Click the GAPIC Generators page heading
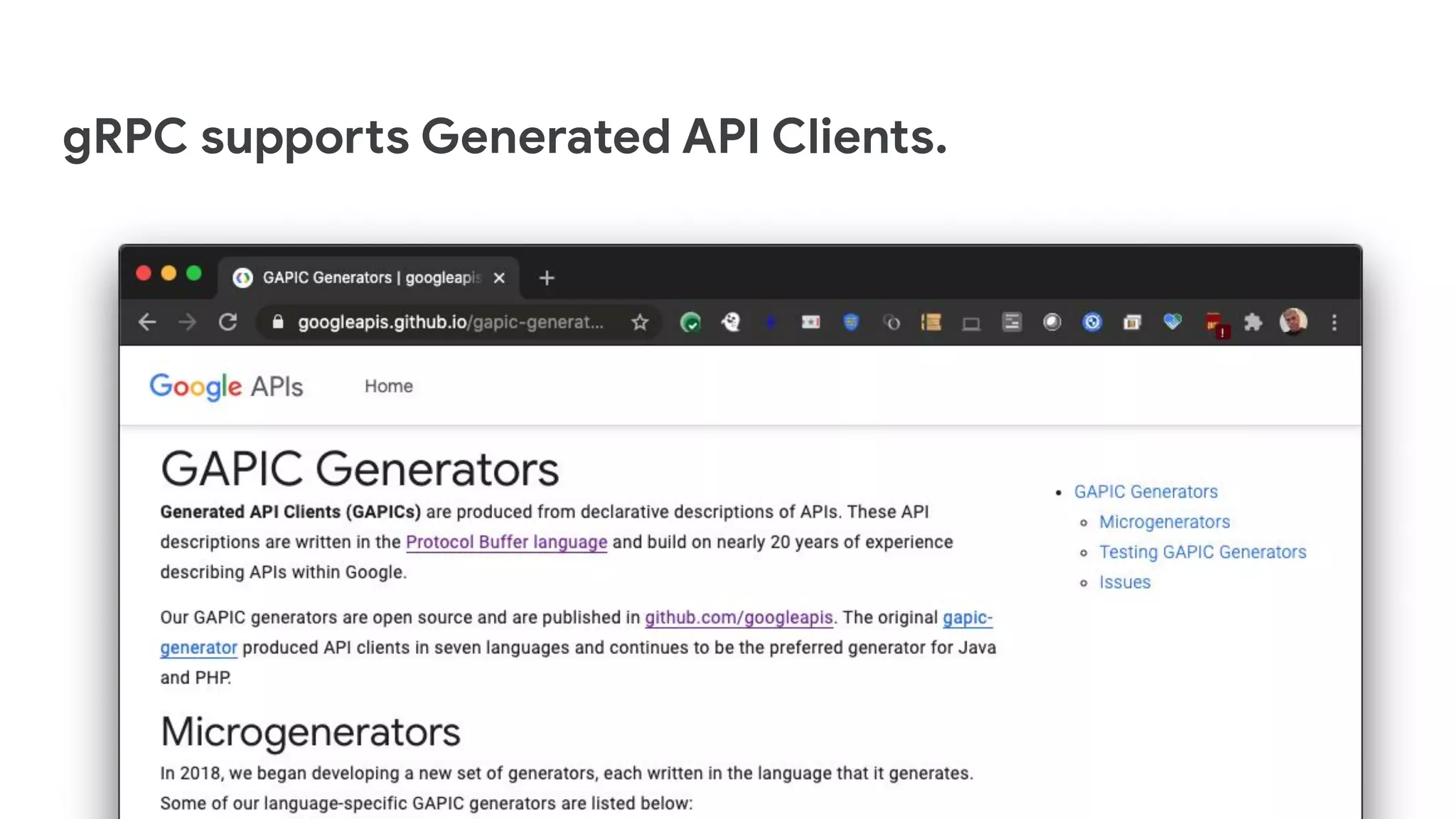This screenshot has height=819, width=1456. pos(360,469)
